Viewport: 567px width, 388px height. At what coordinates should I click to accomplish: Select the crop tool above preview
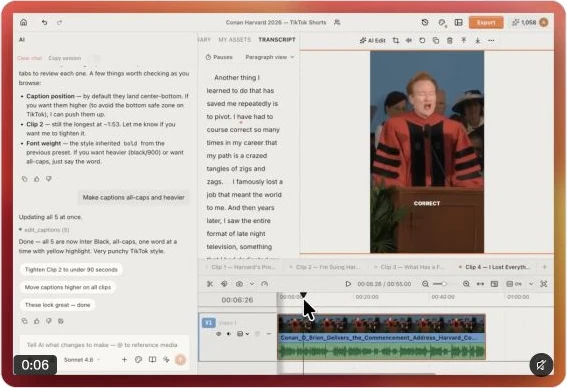pos(396,40)
